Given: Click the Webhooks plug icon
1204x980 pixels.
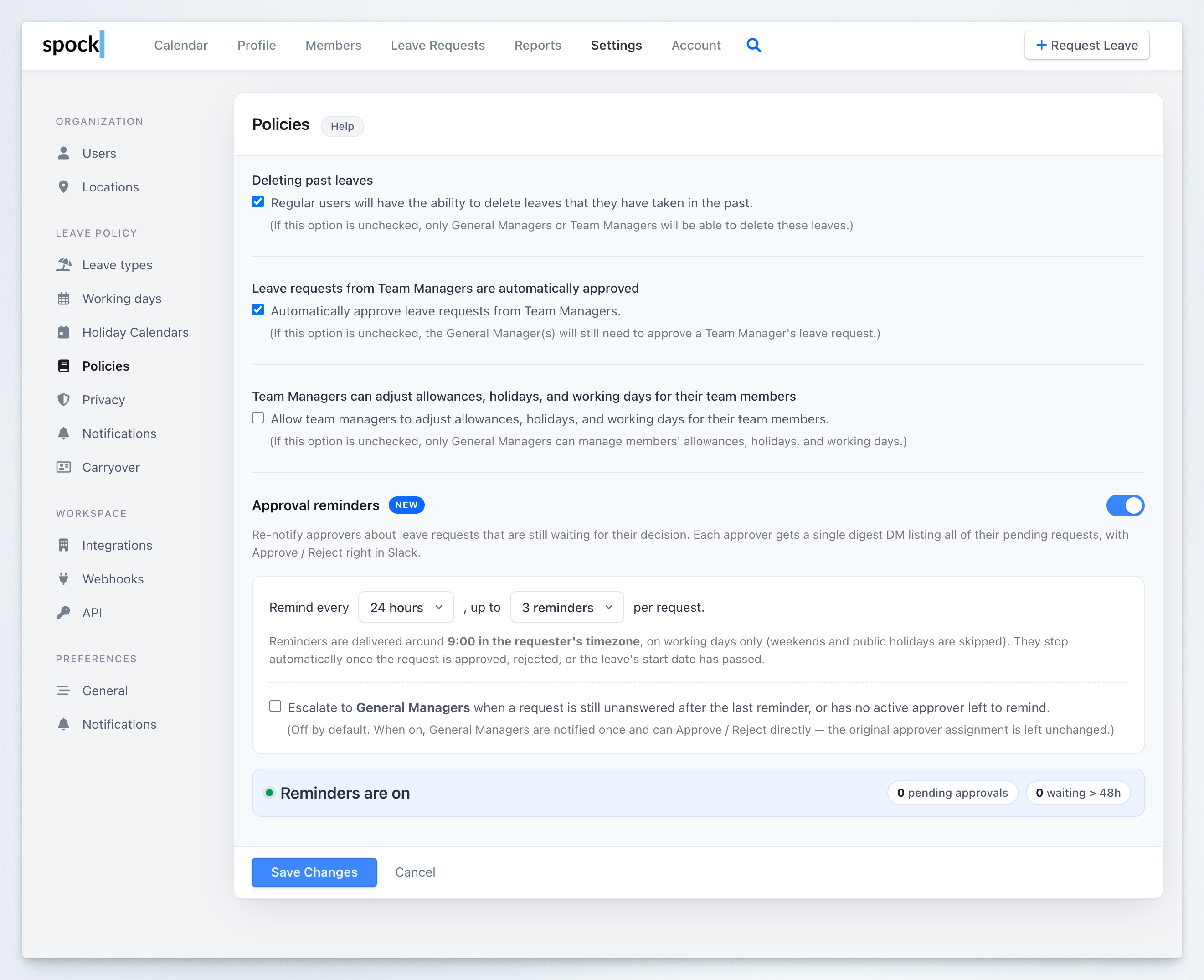Looking at the screenshot, I should click(x=63, y=578).
